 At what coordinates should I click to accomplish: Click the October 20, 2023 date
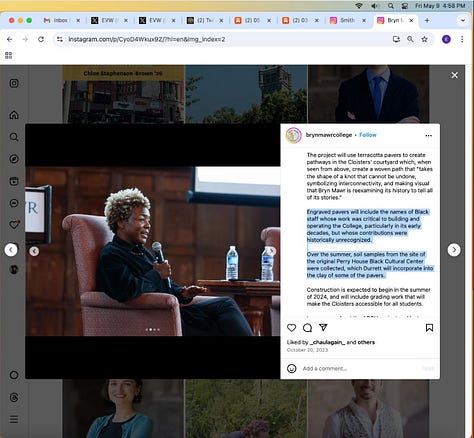pyautogui.click(x=307, y=350)
